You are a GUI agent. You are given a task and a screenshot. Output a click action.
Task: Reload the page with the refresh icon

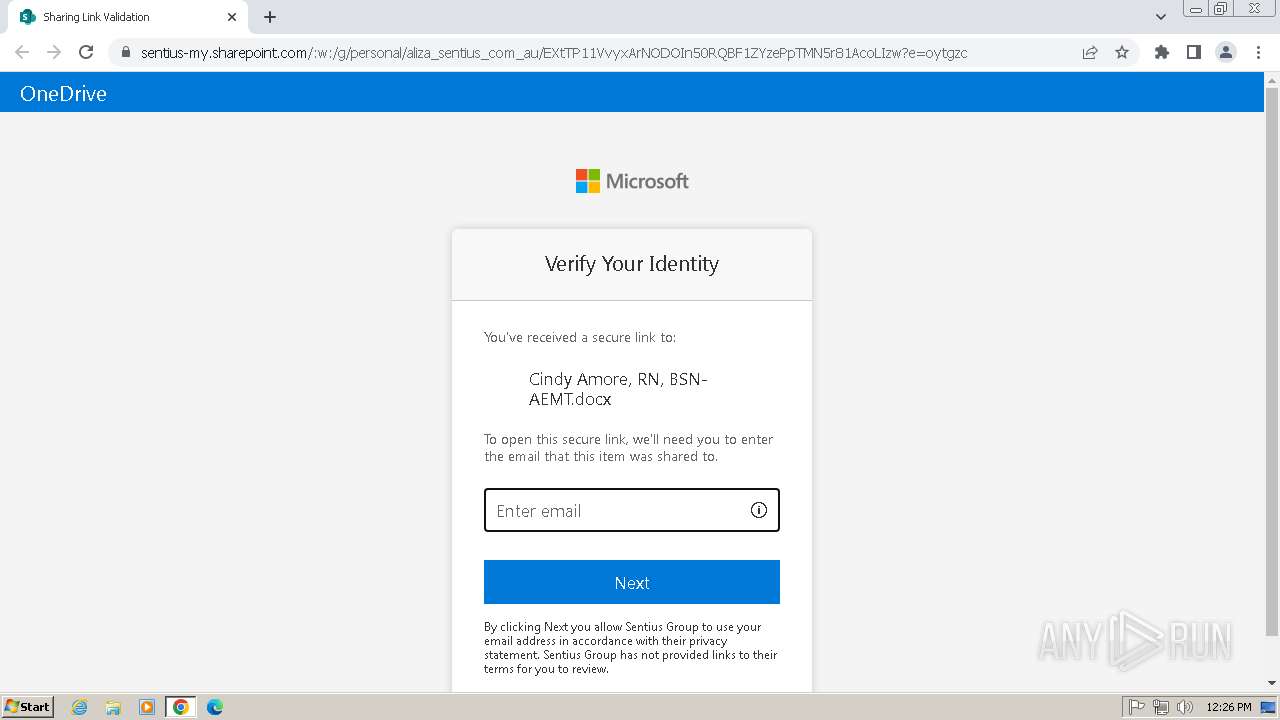pyautogui.click(x=86, y=52)
